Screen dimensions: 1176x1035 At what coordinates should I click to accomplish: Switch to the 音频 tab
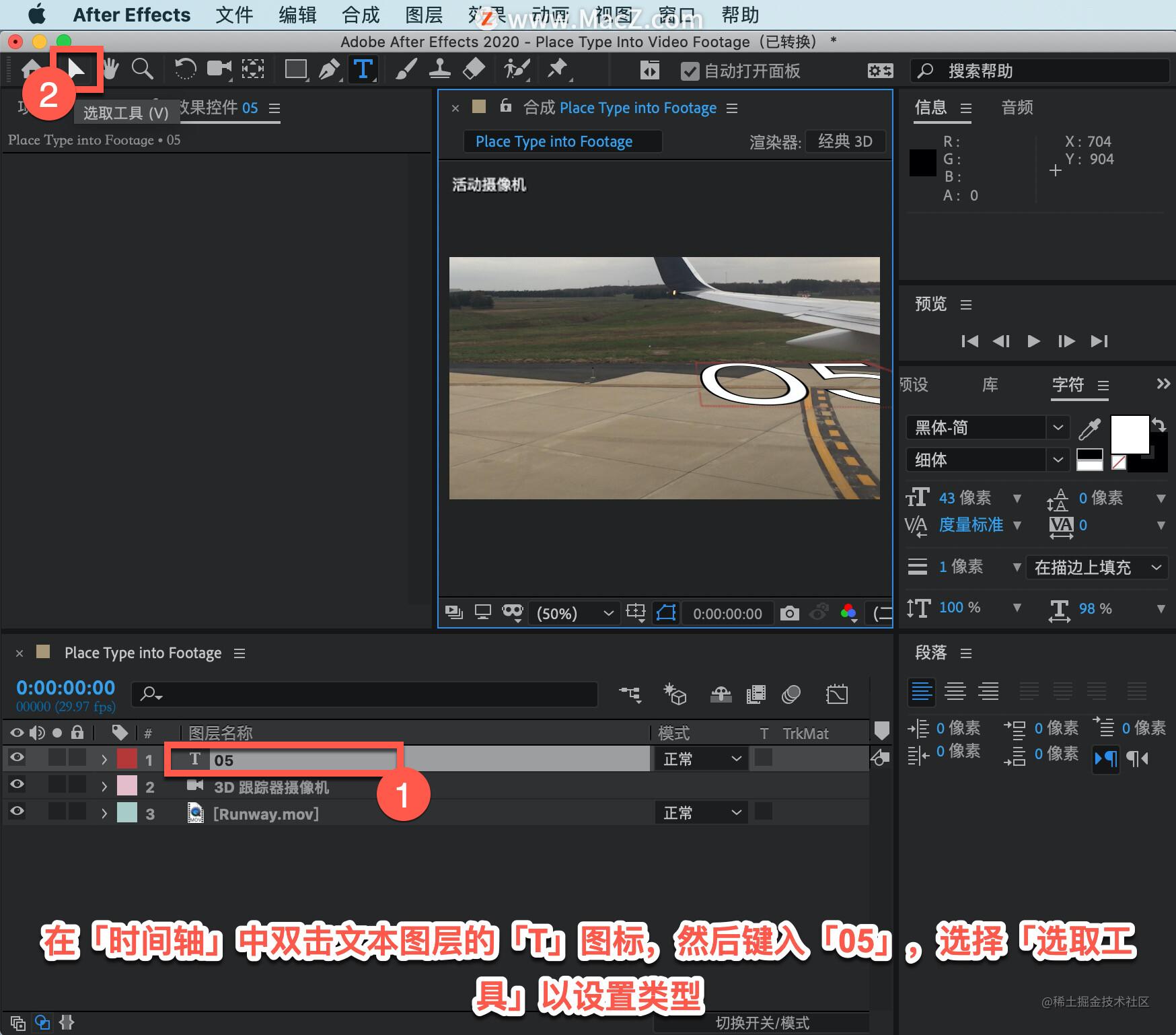point(1017,108)
